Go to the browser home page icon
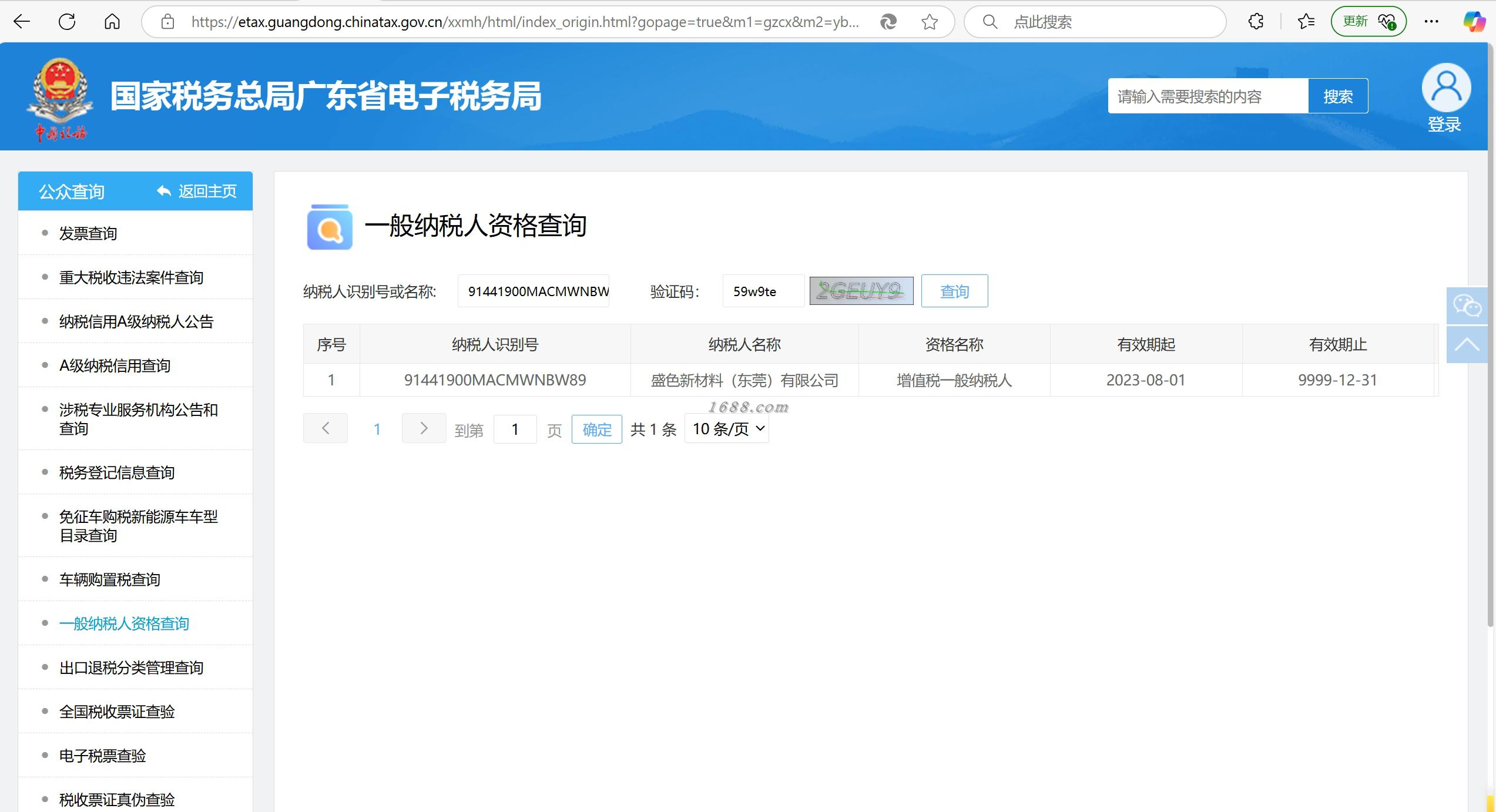The height and width of the screenshot is (812, 1496). coord(112,22)
